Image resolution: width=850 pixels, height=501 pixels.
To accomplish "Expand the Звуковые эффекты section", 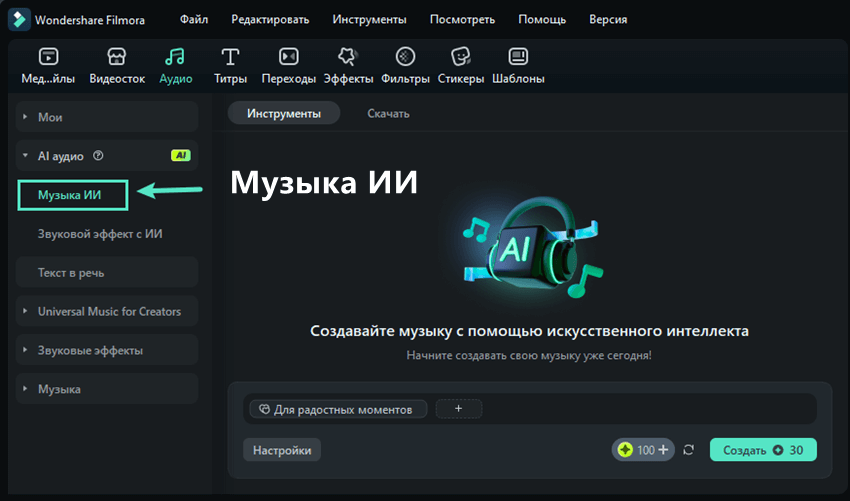I will pos(107,350).
